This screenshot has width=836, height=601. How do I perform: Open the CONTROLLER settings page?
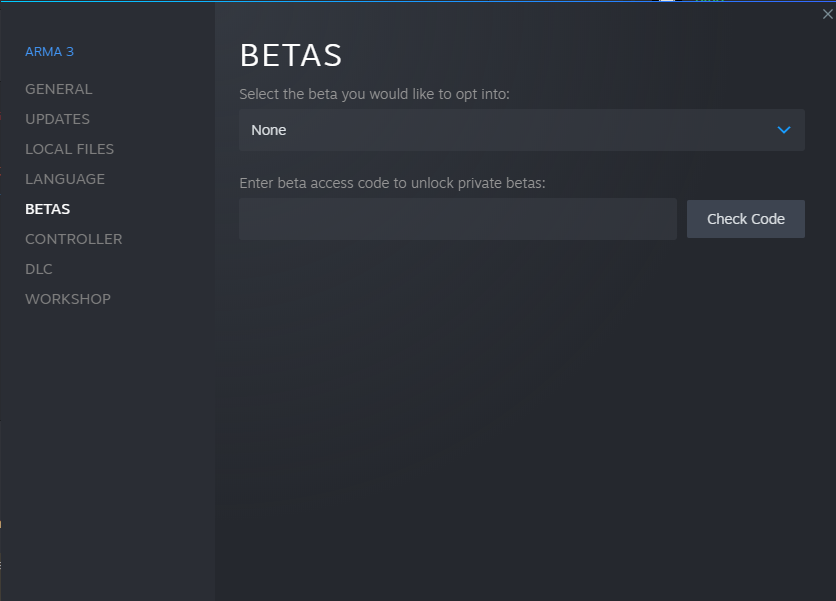[x=74, y=239]
